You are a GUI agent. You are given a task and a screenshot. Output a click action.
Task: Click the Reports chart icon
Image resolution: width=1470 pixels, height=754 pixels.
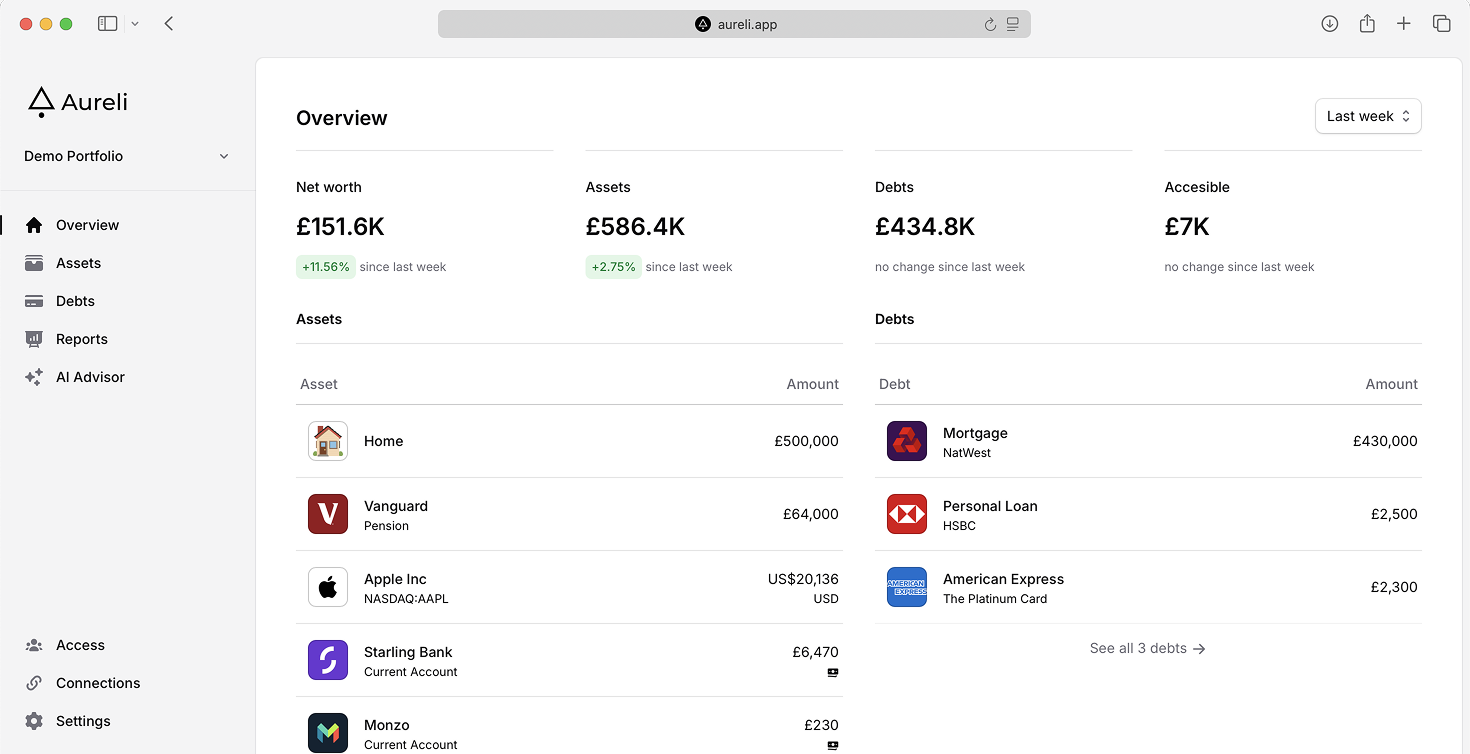[x=34, y=339]
